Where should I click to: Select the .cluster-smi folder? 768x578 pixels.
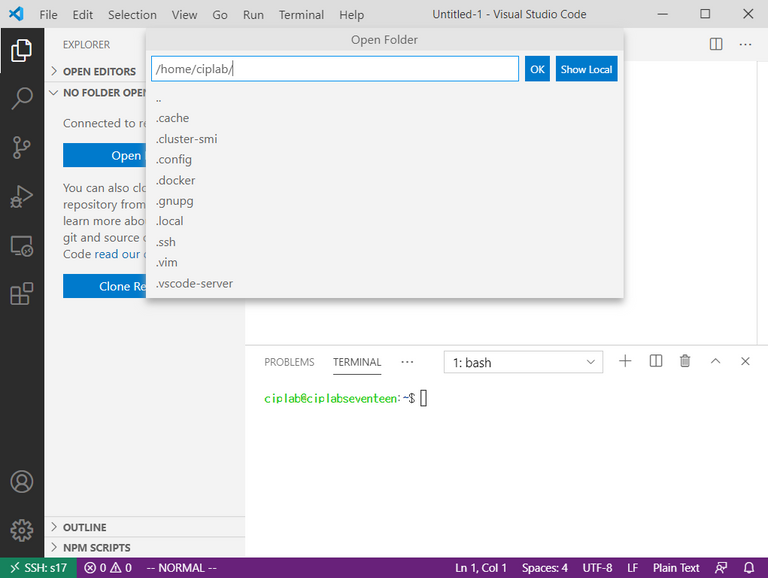coord(384,139)
